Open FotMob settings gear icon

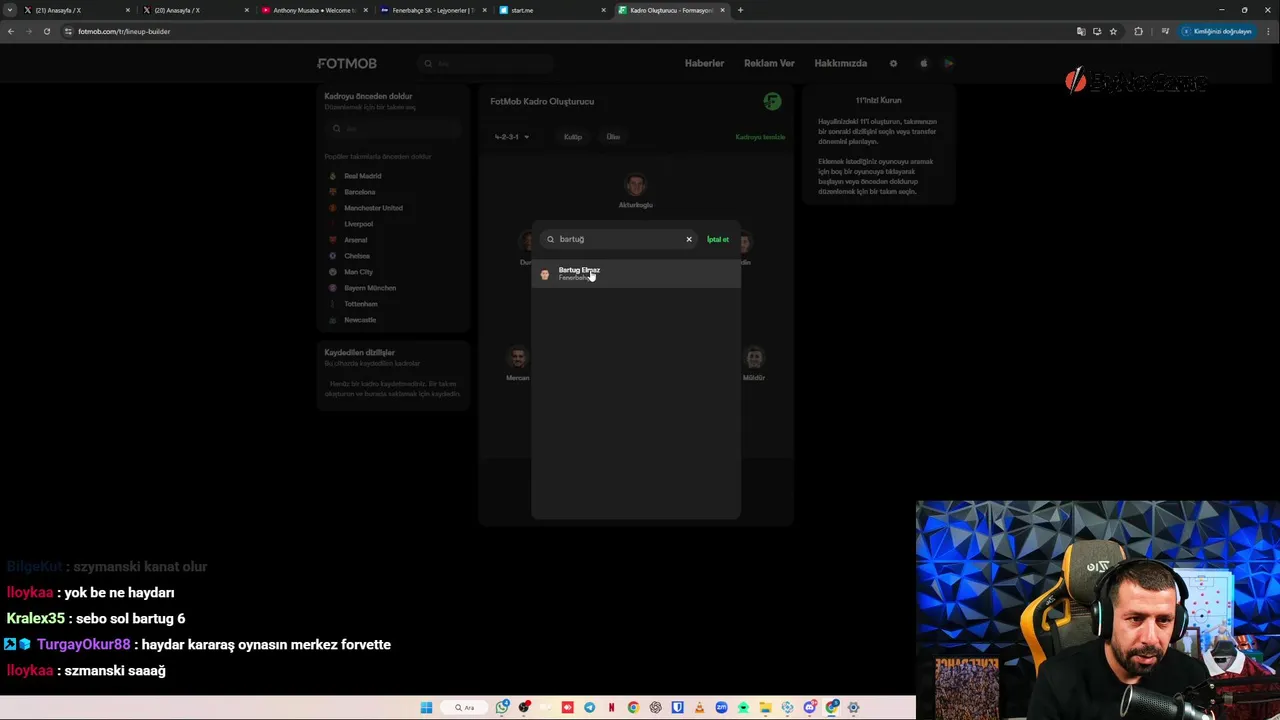point(893,63)
